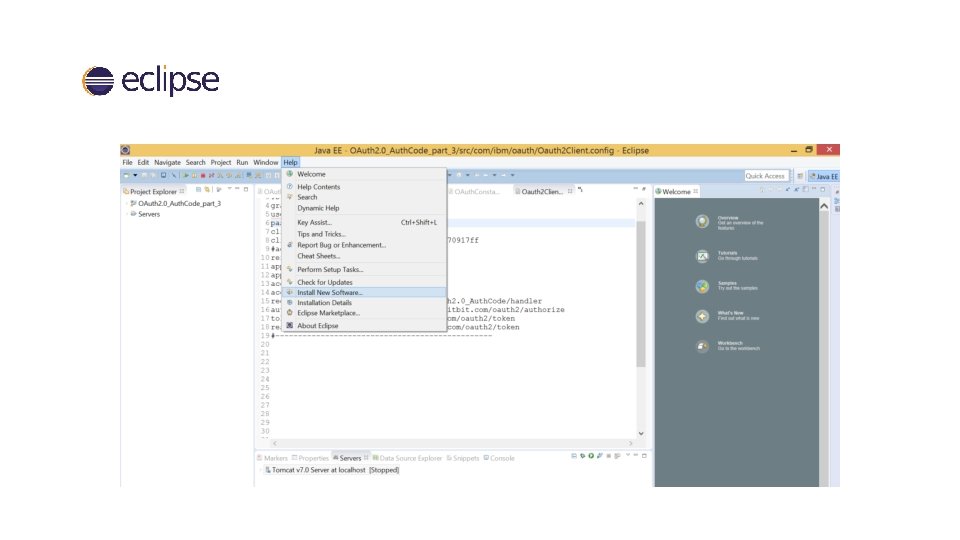960x540 pixels.
Task: Expand the OAuth2.0_AuthCode_part_3 project
Action: coord(127,203)
